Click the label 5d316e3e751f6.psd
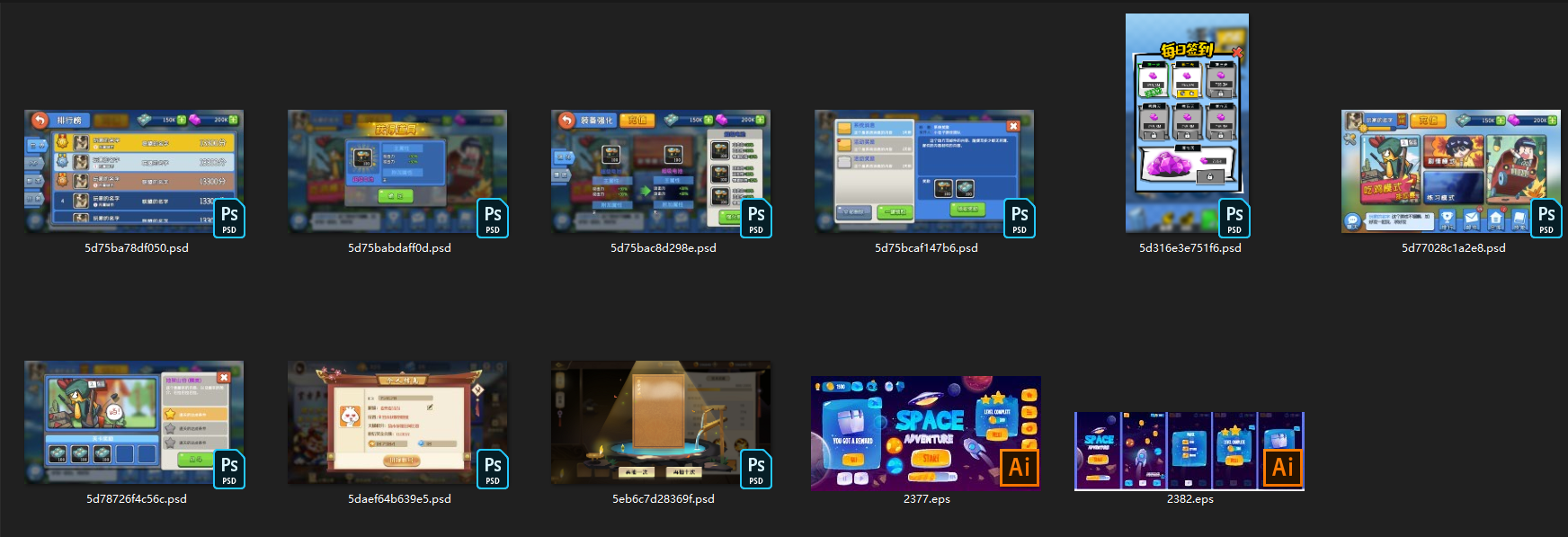The height and width of the screenshot is (537, 1568). coord(1190,247)
